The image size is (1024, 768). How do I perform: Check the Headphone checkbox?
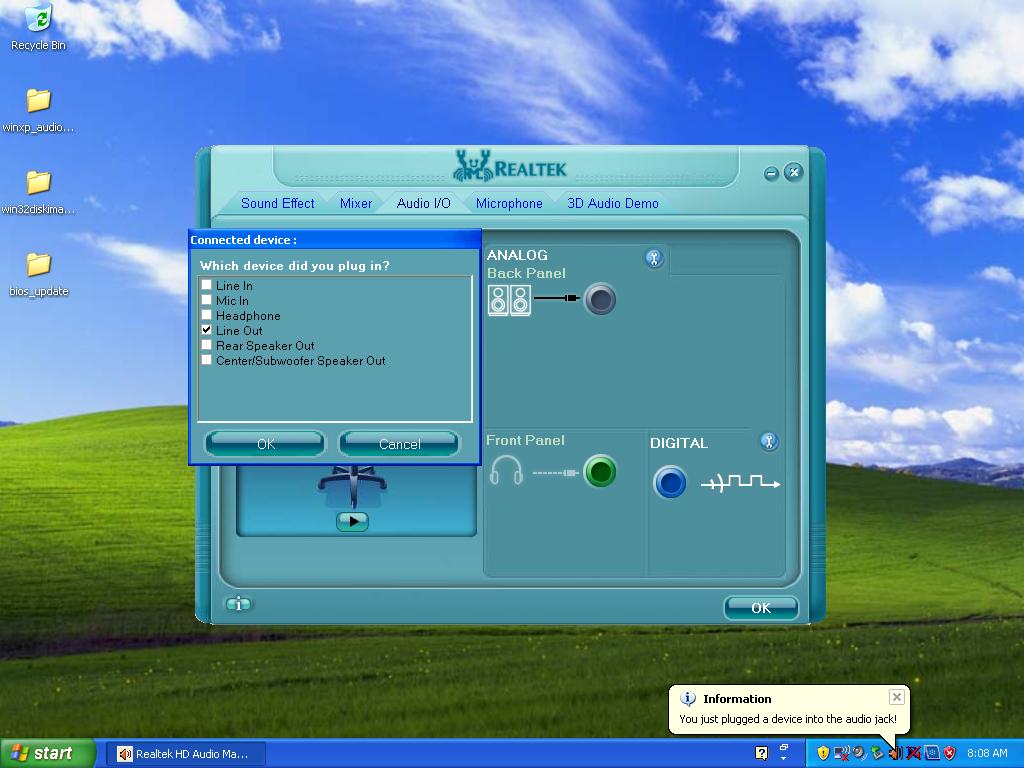206,315
